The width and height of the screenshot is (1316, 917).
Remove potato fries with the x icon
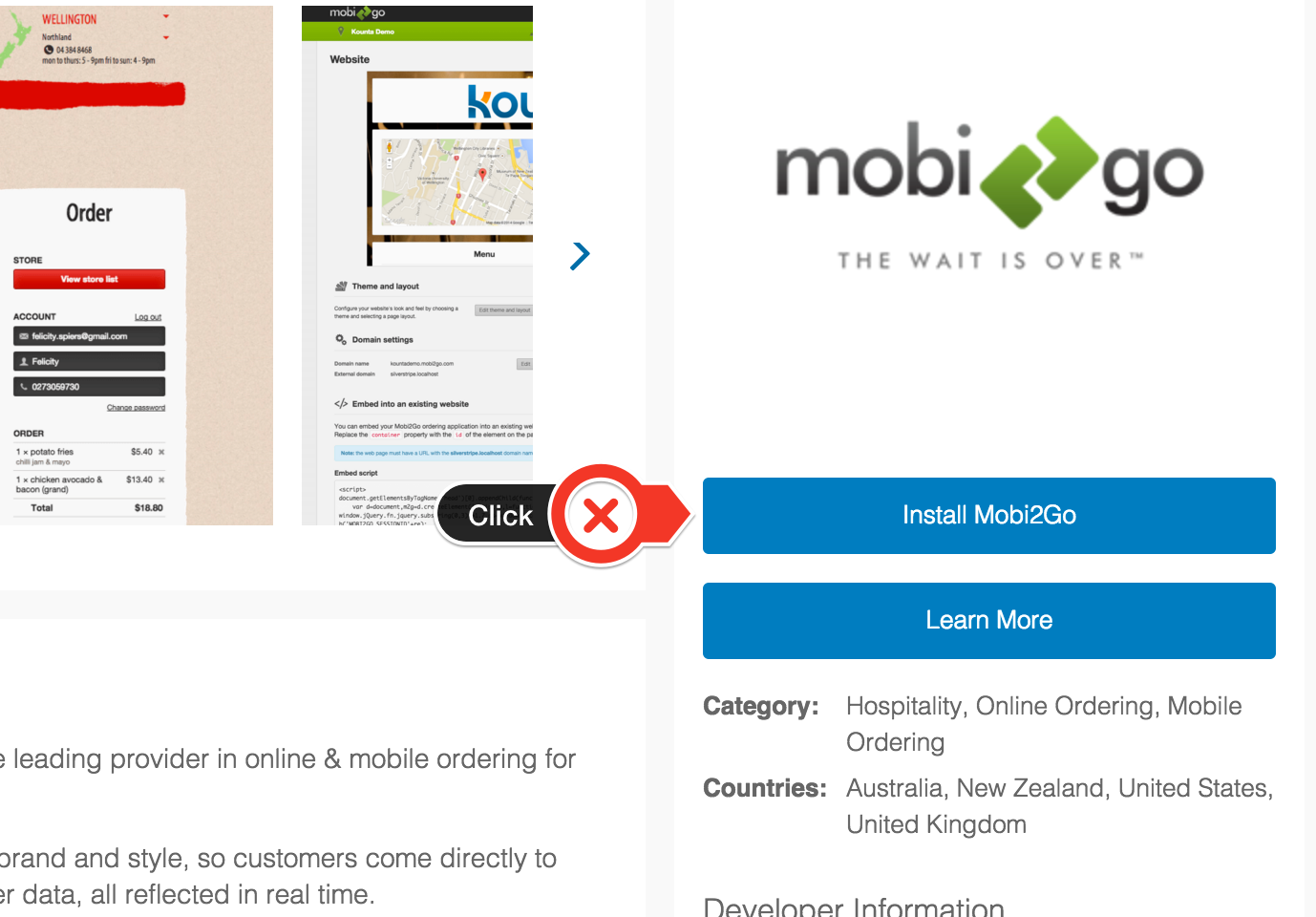(161, 452)
